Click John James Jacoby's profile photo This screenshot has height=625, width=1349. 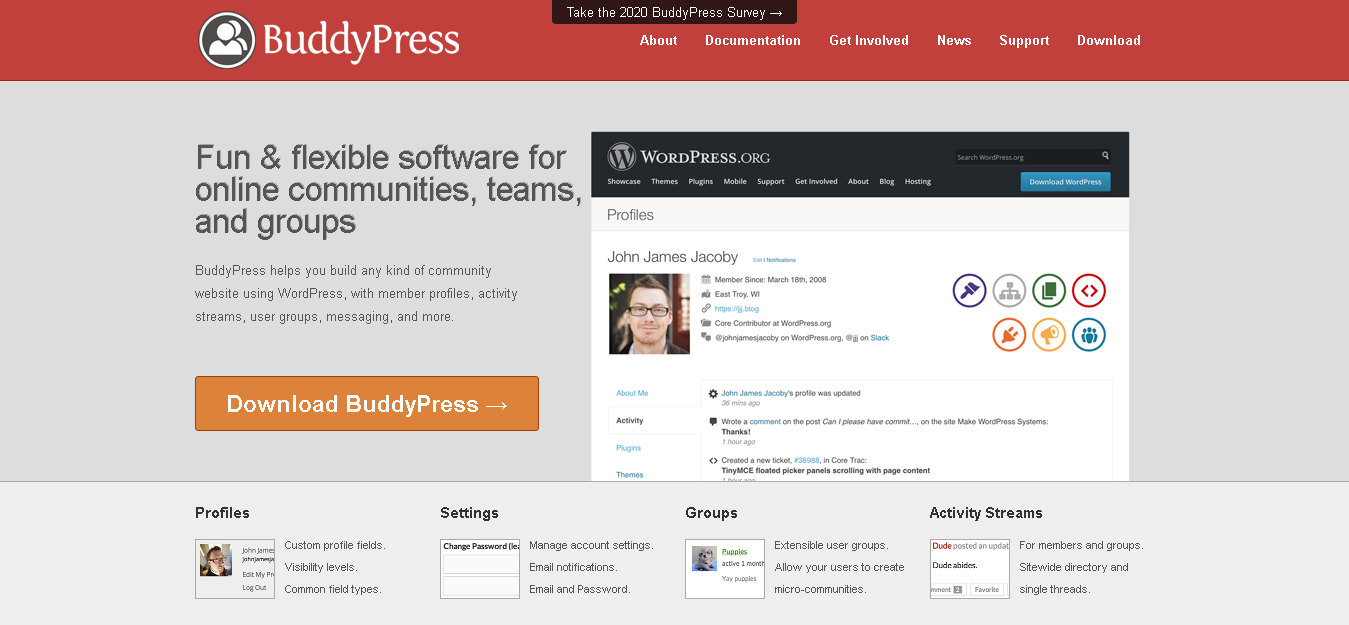(649, 314)
